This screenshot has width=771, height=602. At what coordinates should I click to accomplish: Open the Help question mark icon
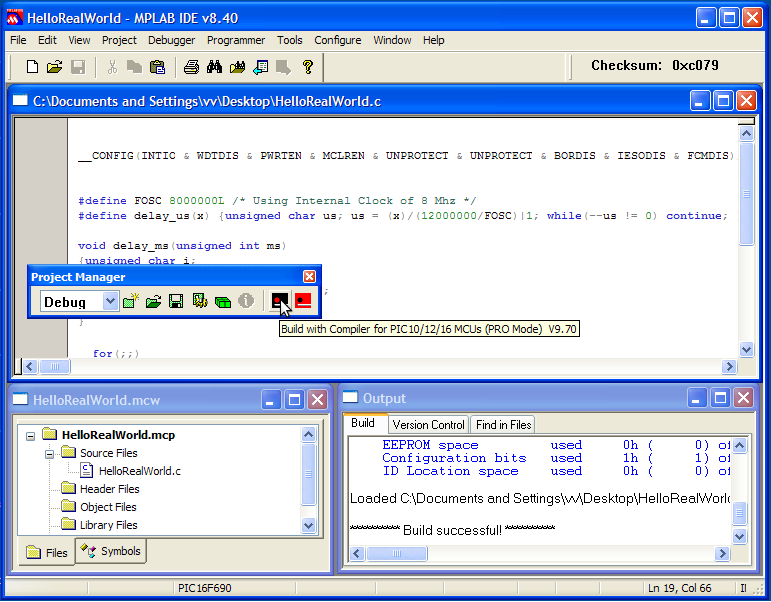(x=307, y=67)
